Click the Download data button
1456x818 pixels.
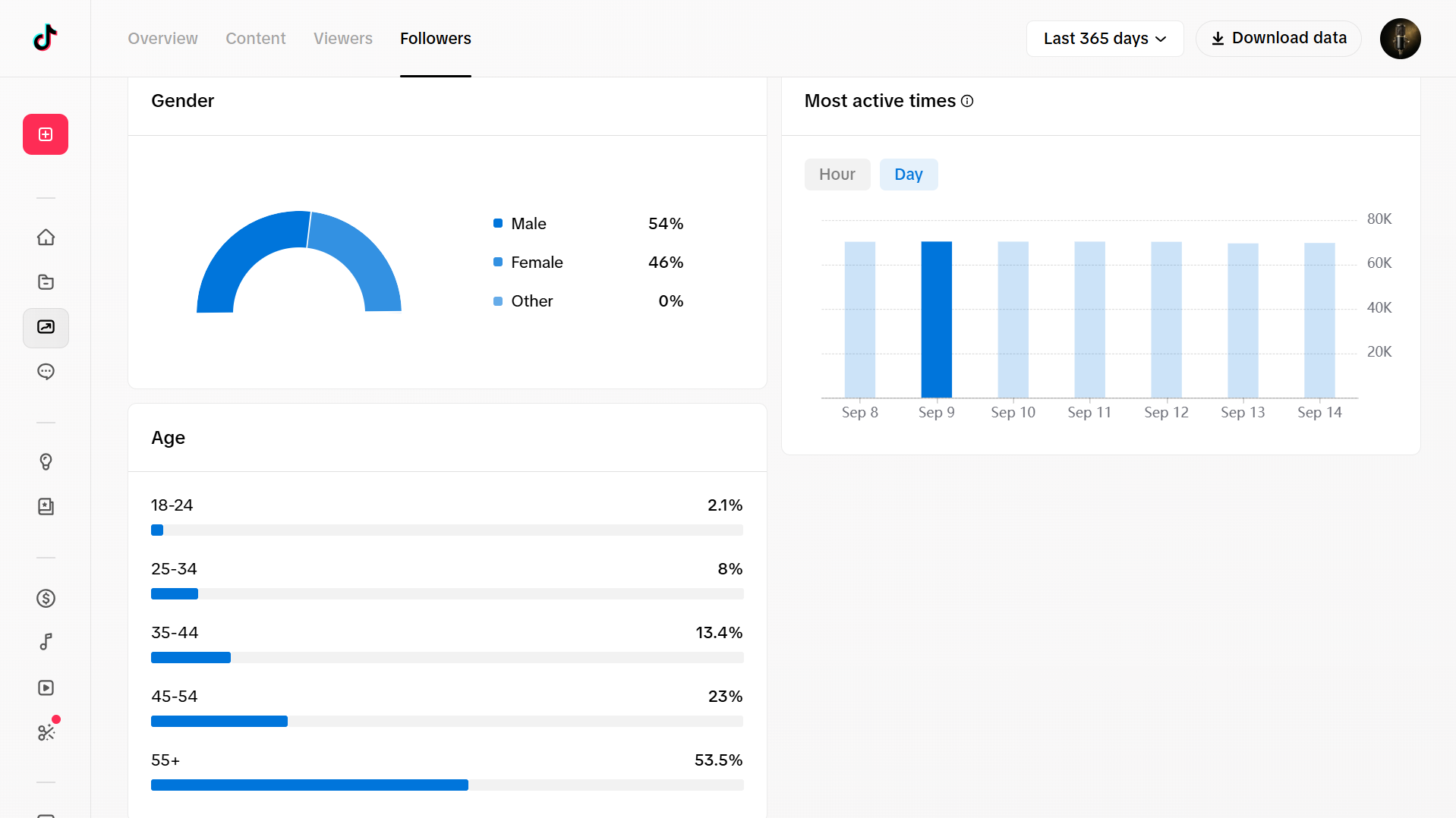(1278, 39)
